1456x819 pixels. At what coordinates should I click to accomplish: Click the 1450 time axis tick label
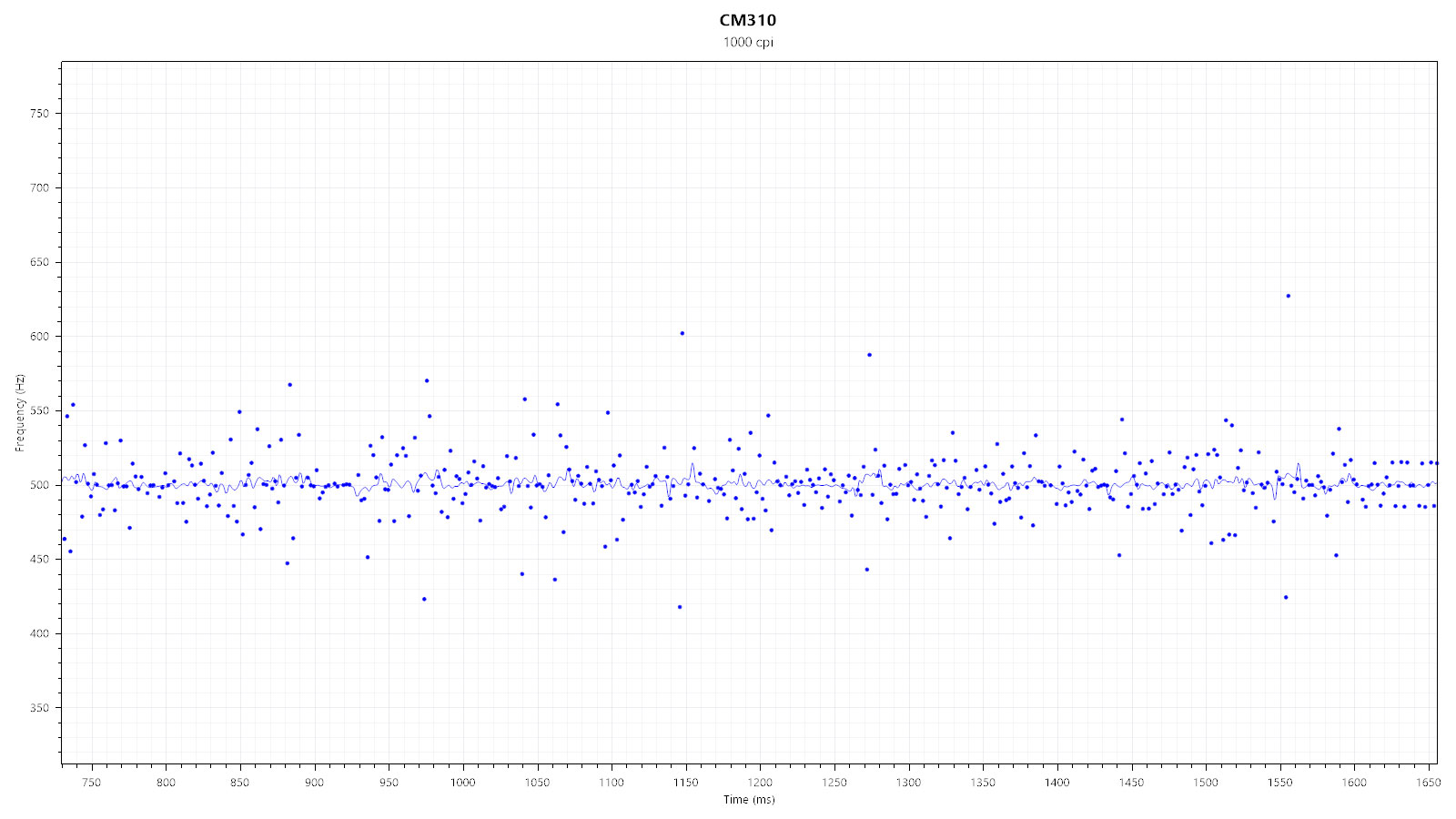click(1131, 783)
